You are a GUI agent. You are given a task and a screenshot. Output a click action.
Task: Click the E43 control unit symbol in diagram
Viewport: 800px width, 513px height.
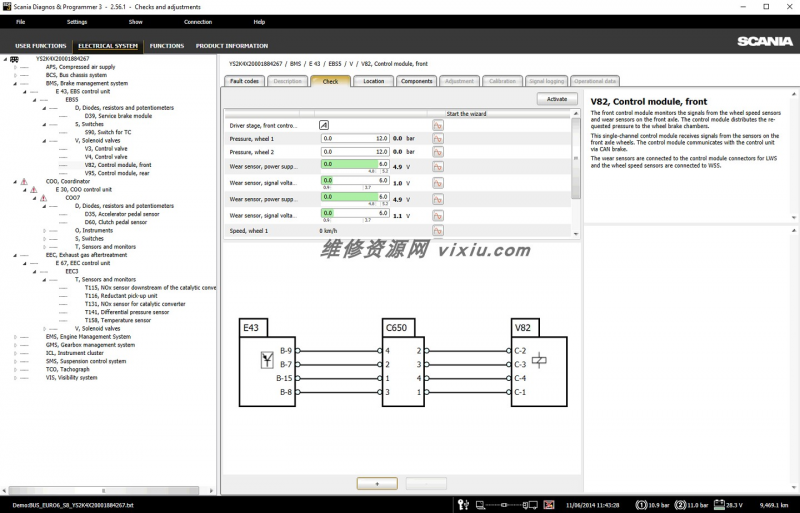click(x=267, y=360)
